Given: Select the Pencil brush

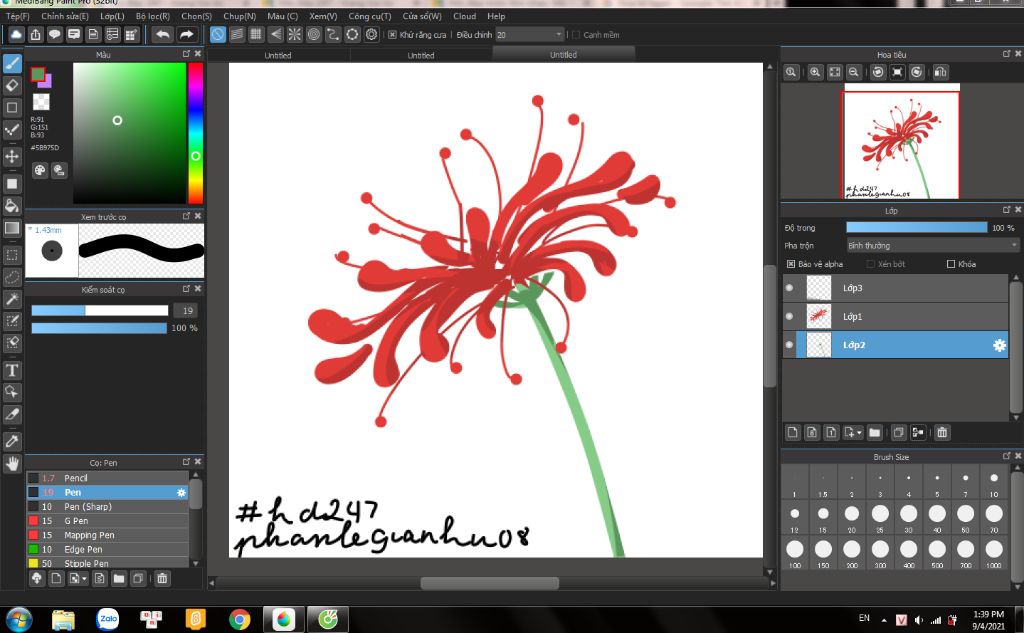Looking at the screenshot, I should pyautogui.click(x=108, y=478).
